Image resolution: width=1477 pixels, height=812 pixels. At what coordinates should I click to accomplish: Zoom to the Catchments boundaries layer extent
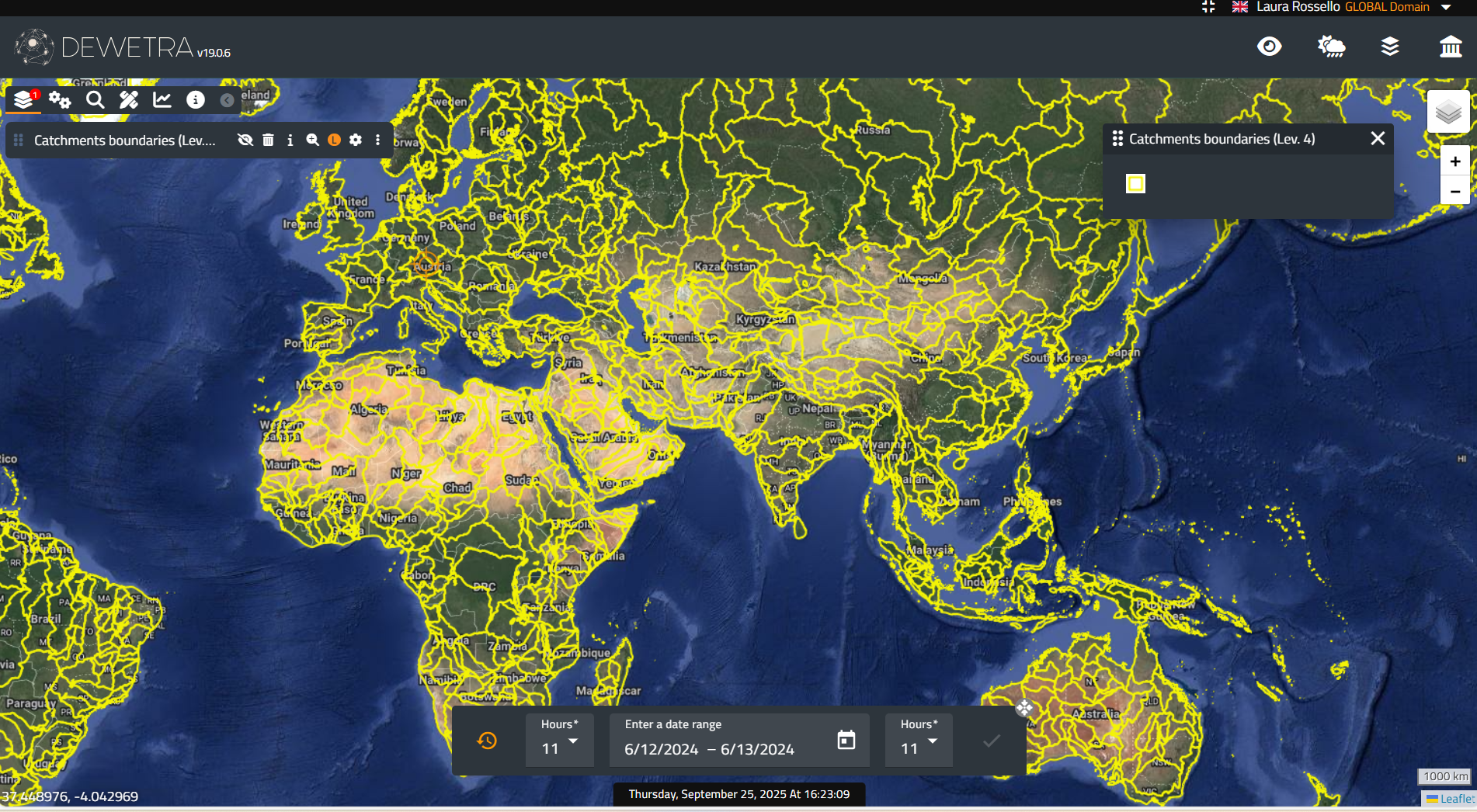click(312, 140)
